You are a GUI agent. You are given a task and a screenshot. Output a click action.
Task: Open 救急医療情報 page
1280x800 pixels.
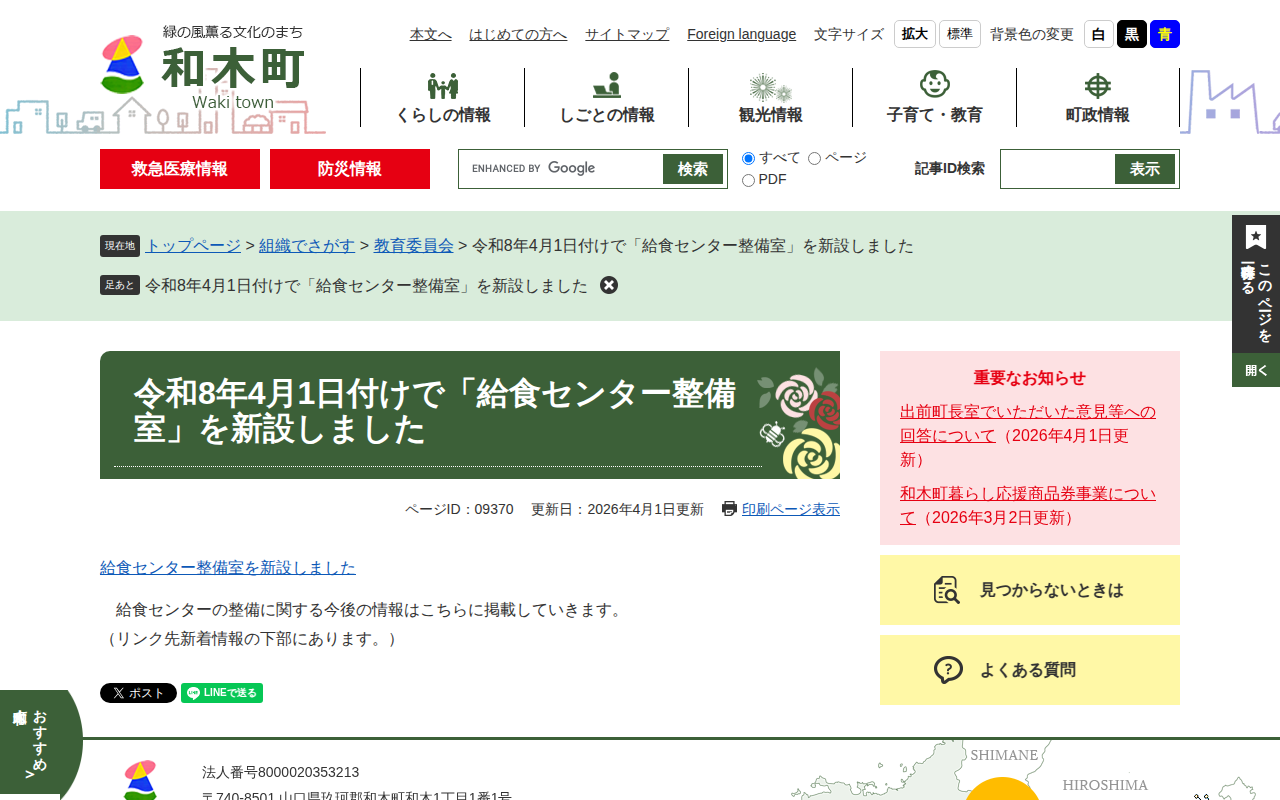click(x=180, y=169)
